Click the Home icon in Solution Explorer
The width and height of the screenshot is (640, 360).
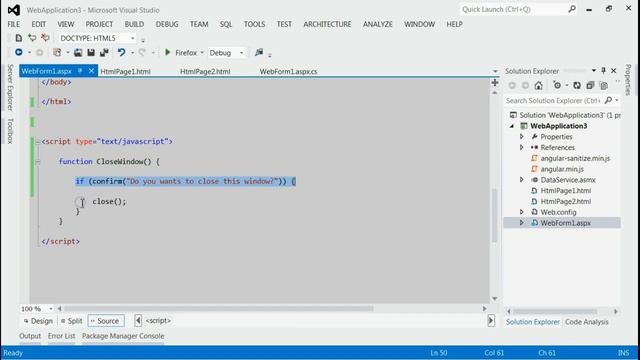(x=538, y=85)
